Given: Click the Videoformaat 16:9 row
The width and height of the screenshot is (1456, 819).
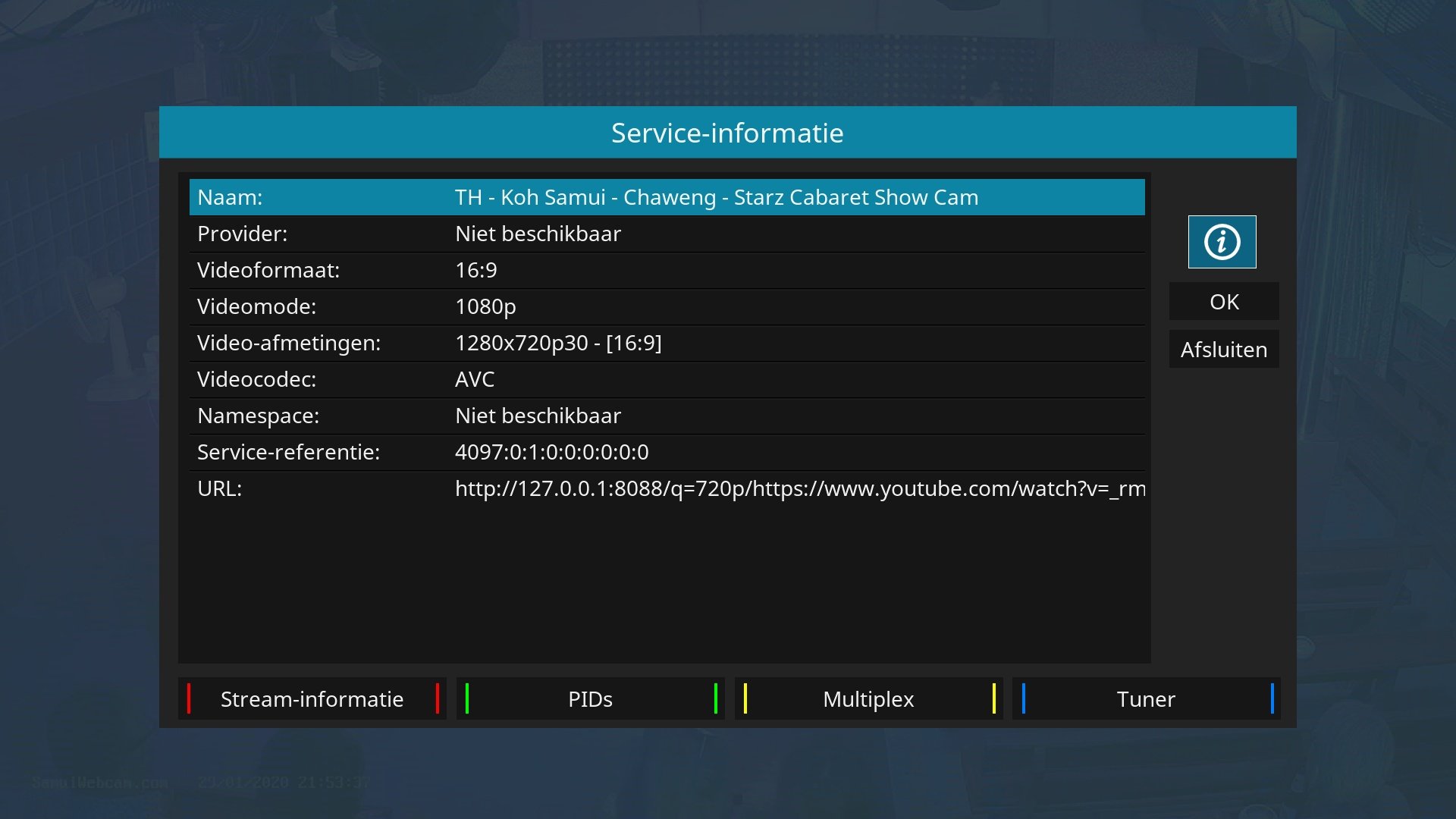Looking at the screenshot, I should point(666,270).
